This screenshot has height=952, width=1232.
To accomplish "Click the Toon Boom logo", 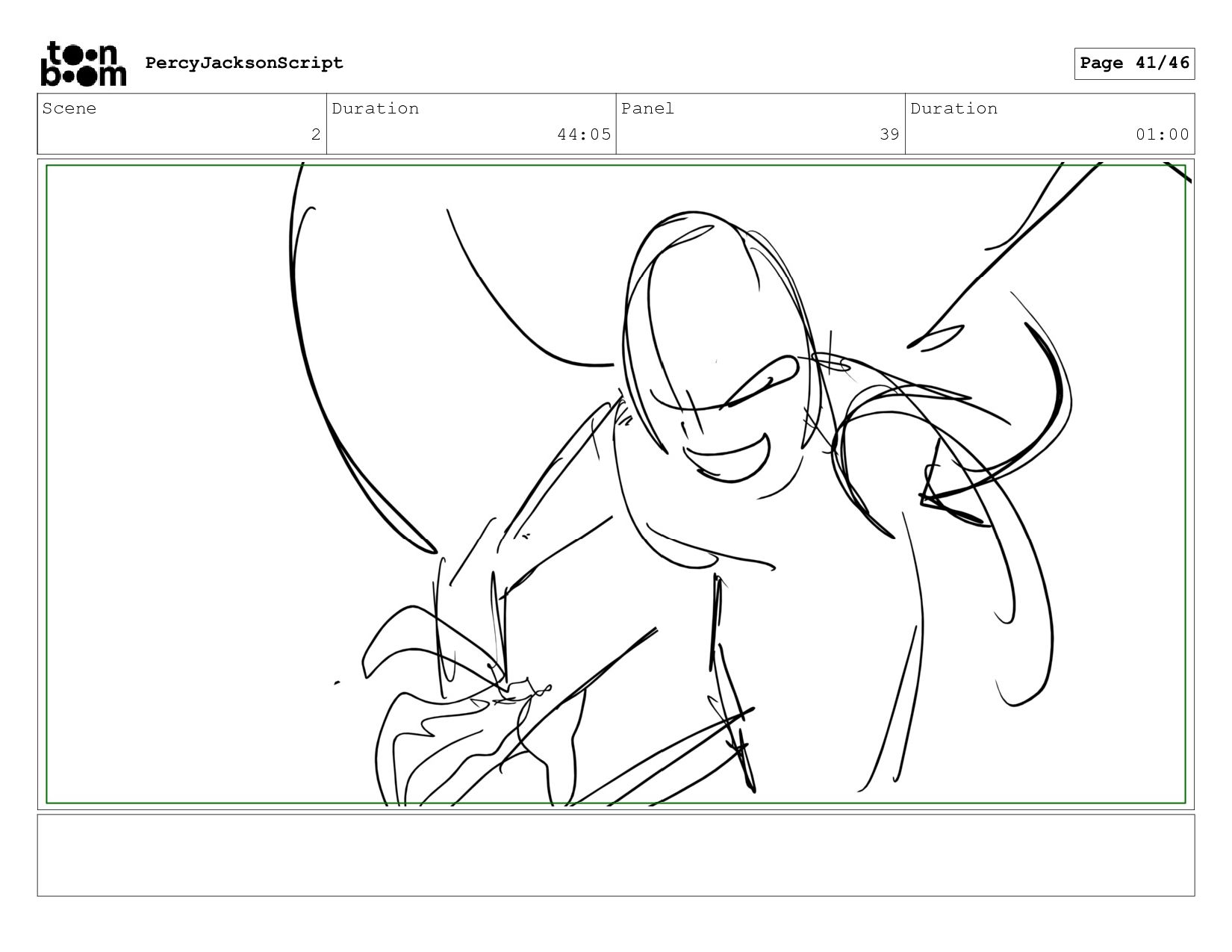I will (x=83, y=63).
